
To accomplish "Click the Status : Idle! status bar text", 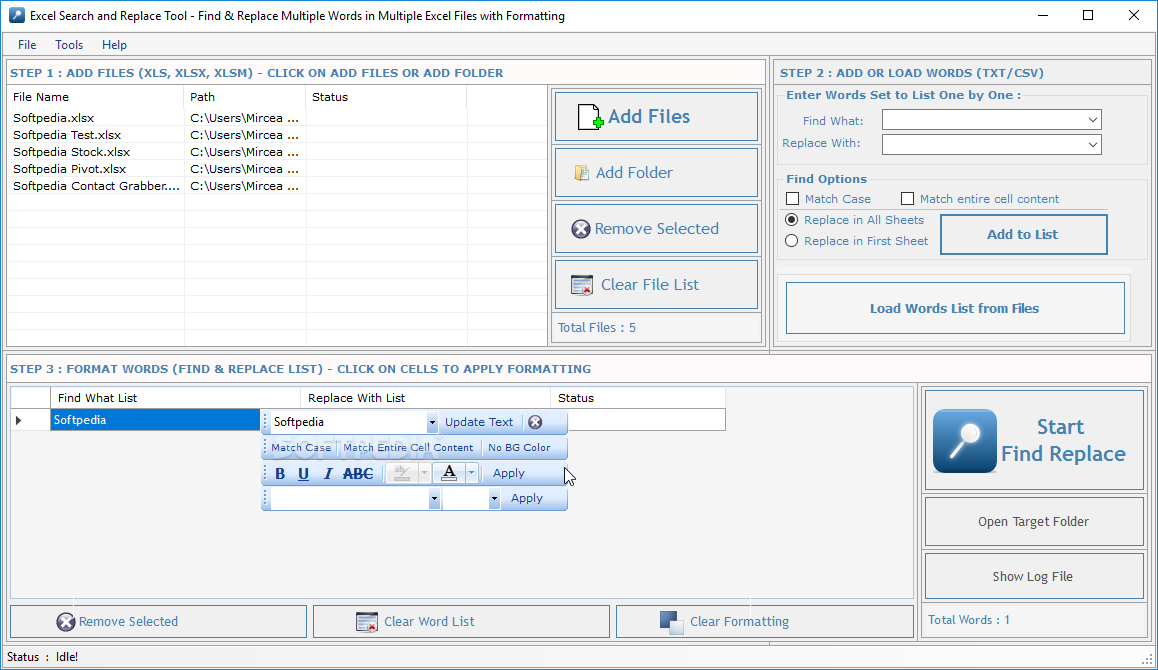I will pyautogui.click(x=42, y=657).
